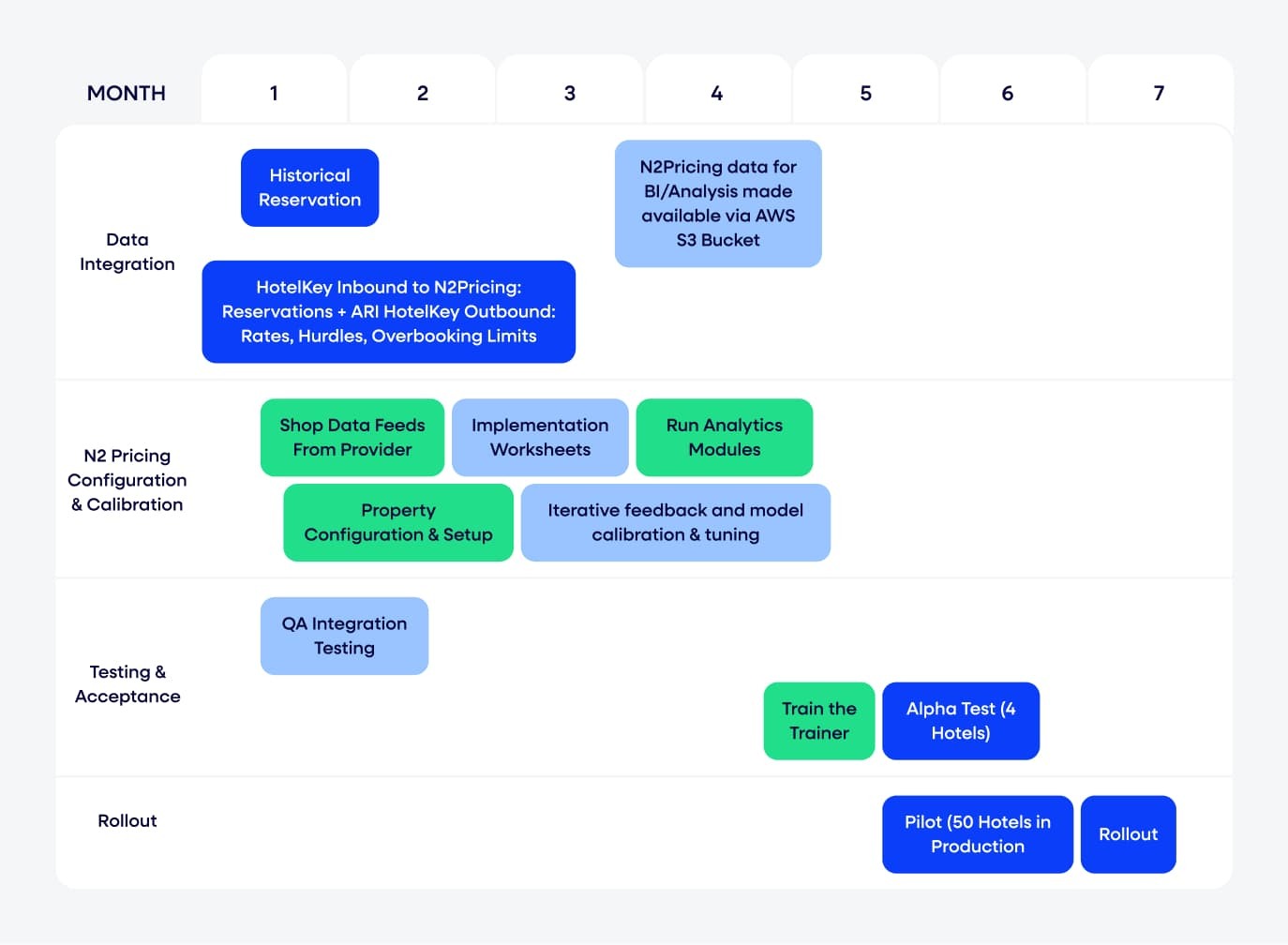Click the MONTH header label
Image resolution: width=1288 pixels, height=945 pixels.
pos(127,93)
